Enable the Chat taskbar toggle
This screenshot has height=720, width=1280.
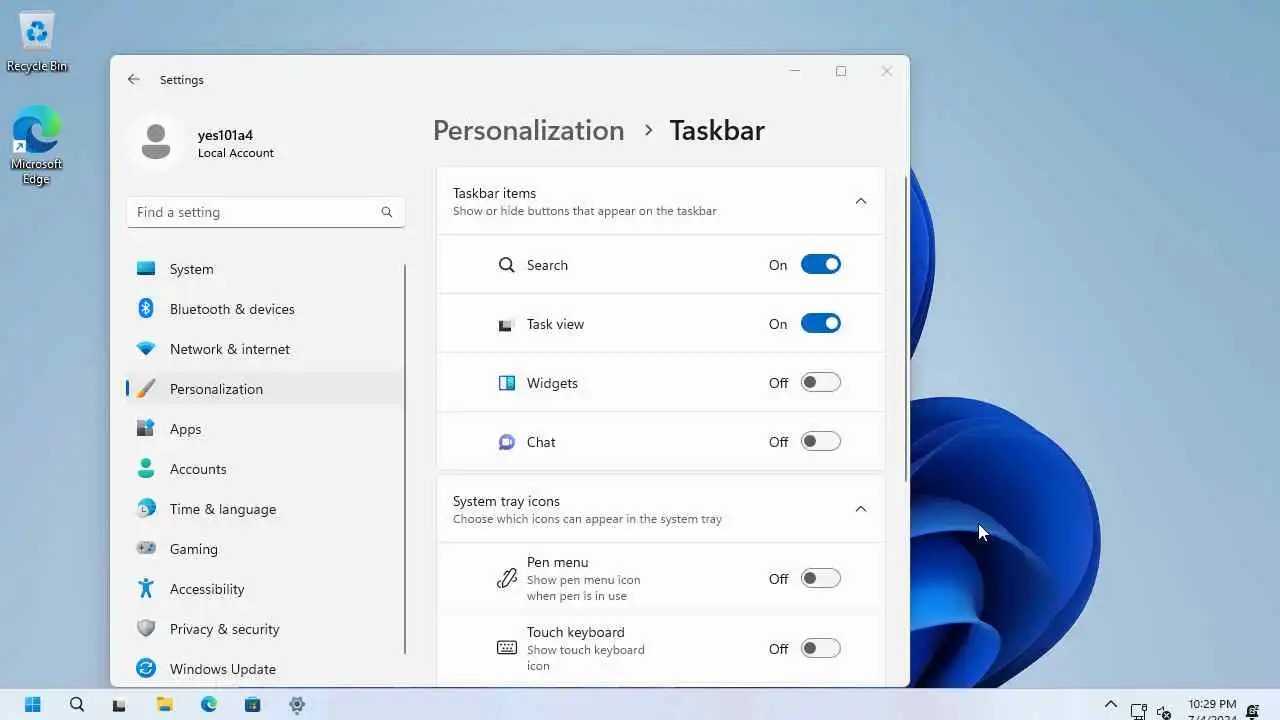tap(820, 442)
